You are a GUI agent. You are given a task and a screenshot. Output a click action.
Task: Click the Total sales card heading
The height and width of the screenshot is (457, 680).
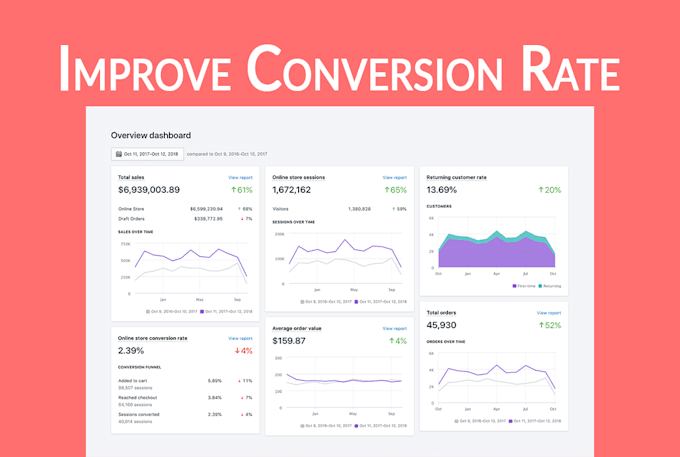pos(131,177)
